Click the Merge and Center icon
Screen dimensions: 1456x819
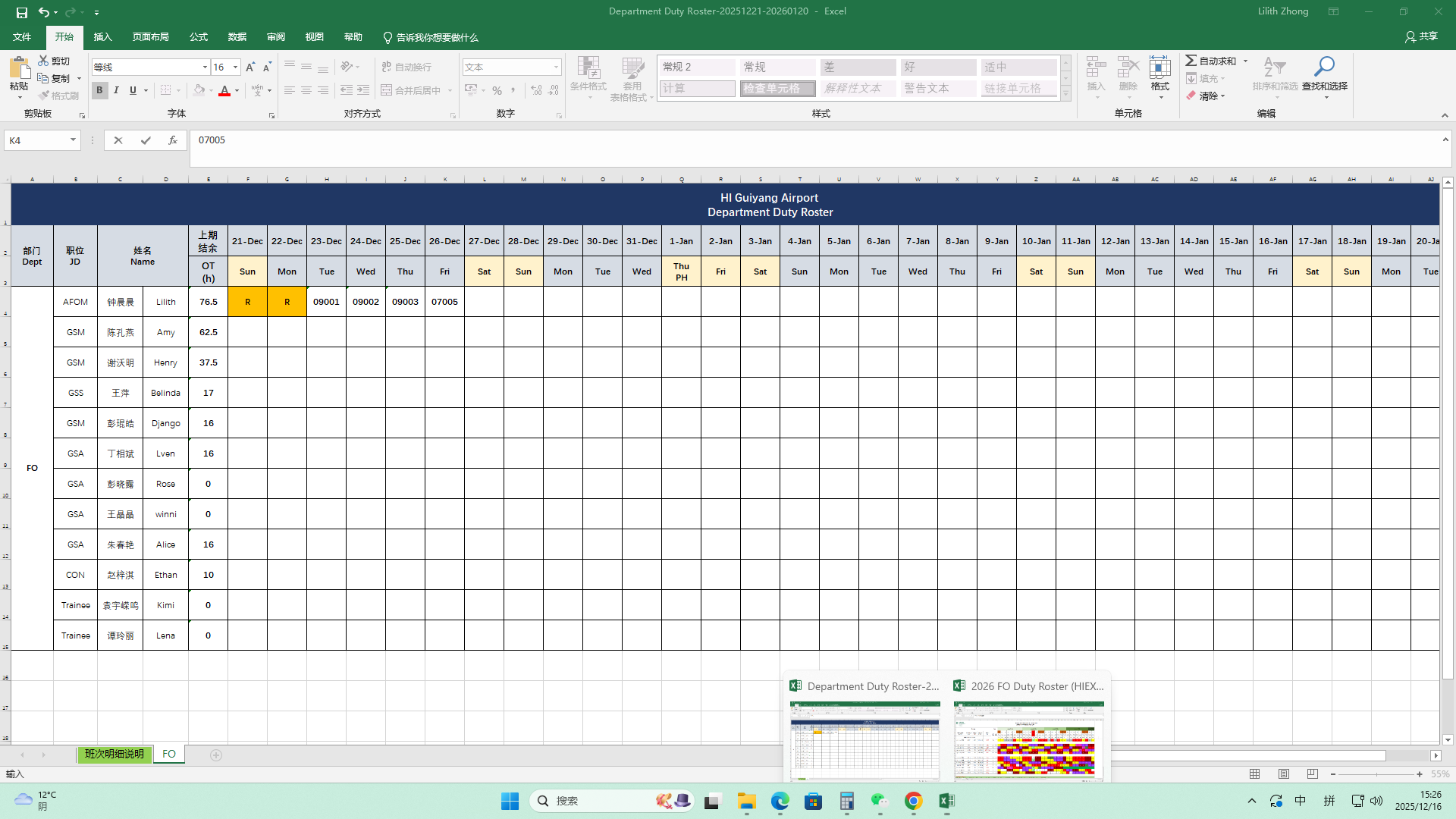tap(387, 90)
